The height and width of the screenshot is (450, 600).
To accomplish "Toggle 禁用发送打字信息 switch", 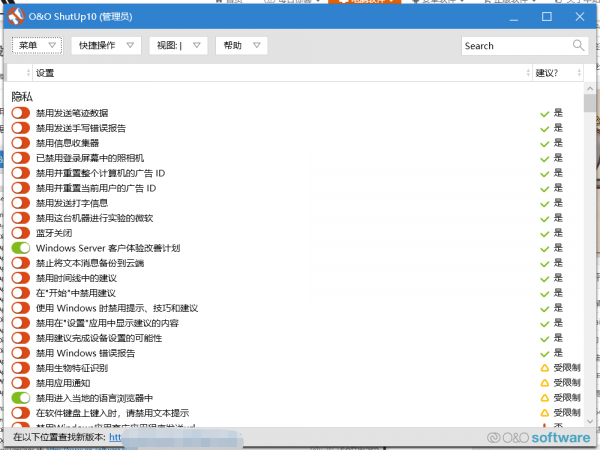I will (x=21, y=203).
